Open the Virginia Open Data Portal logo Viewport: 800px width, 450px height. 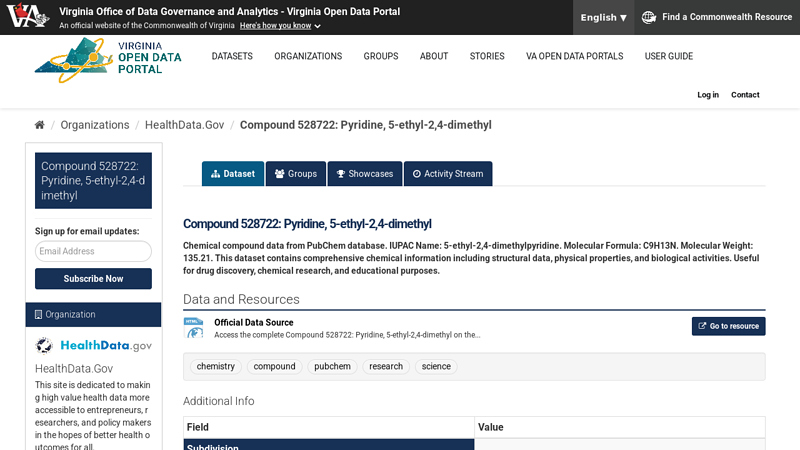point(108,60)
